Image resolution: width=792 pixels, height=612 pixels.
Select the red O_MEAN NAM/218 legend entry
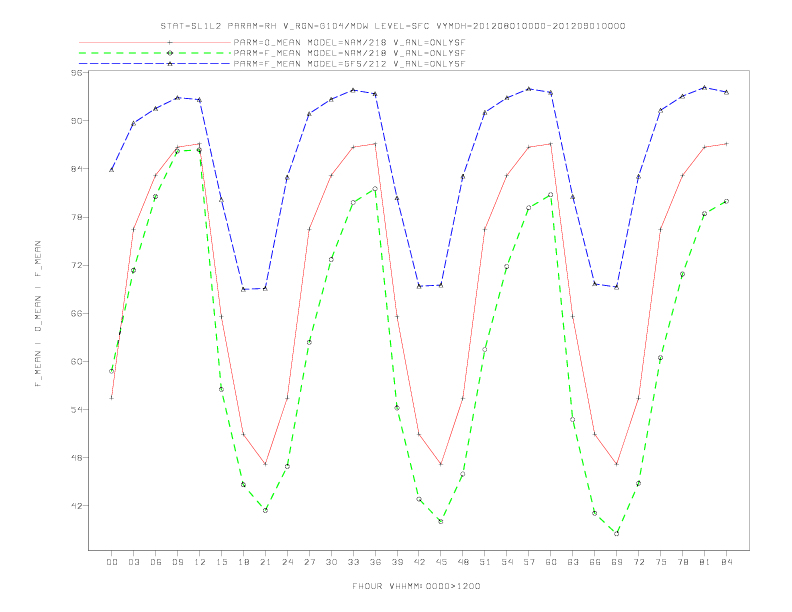(x=272, y=42)
